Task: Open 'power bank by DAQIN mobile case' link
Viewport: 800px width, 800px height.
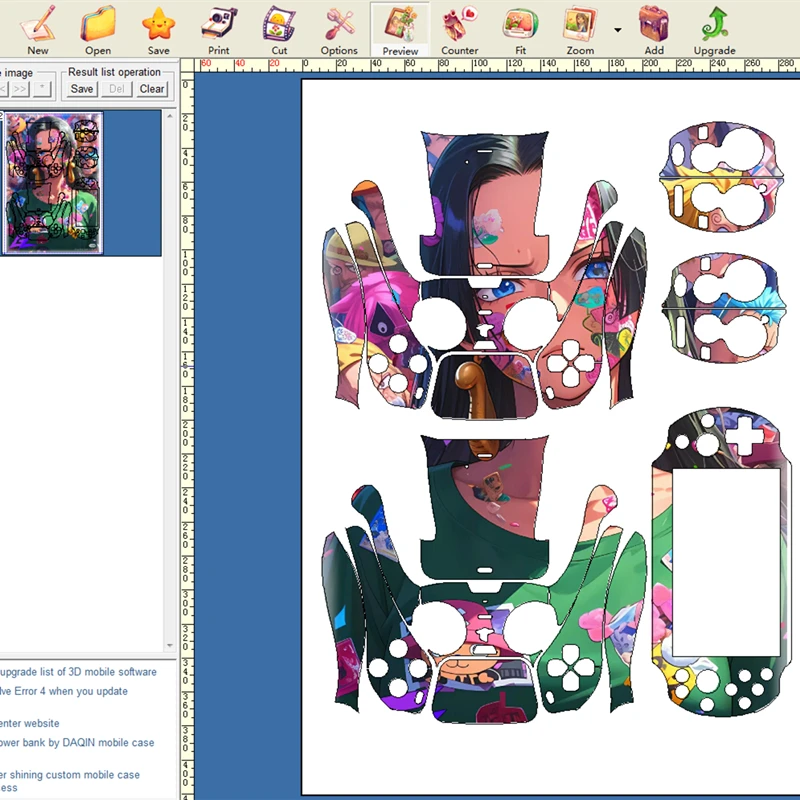Action: pos(77,743)
